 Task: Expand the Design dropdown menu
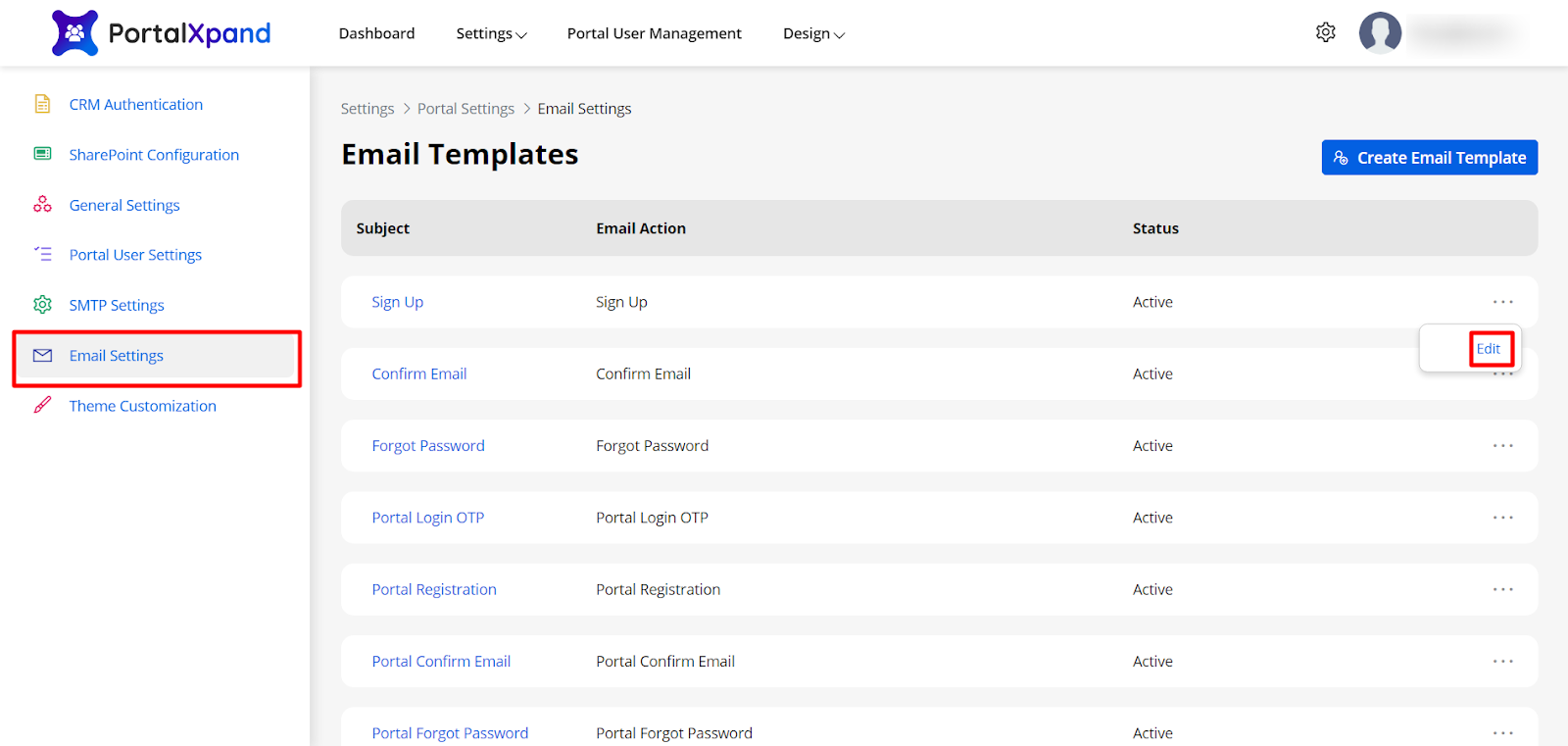(813, 33)
